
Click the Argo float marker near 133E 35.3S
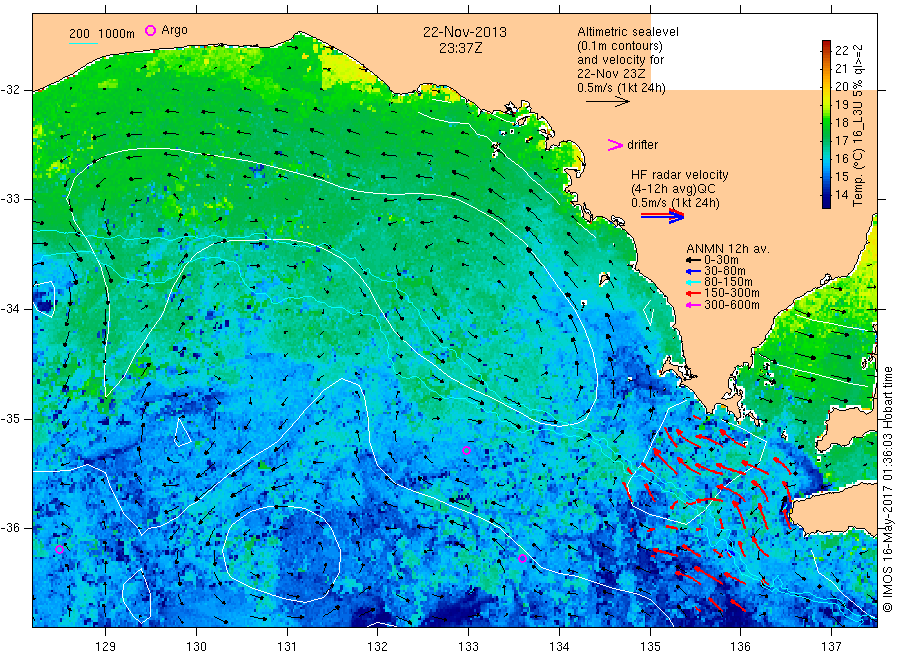pyautogui.click(x=466, y=451)
